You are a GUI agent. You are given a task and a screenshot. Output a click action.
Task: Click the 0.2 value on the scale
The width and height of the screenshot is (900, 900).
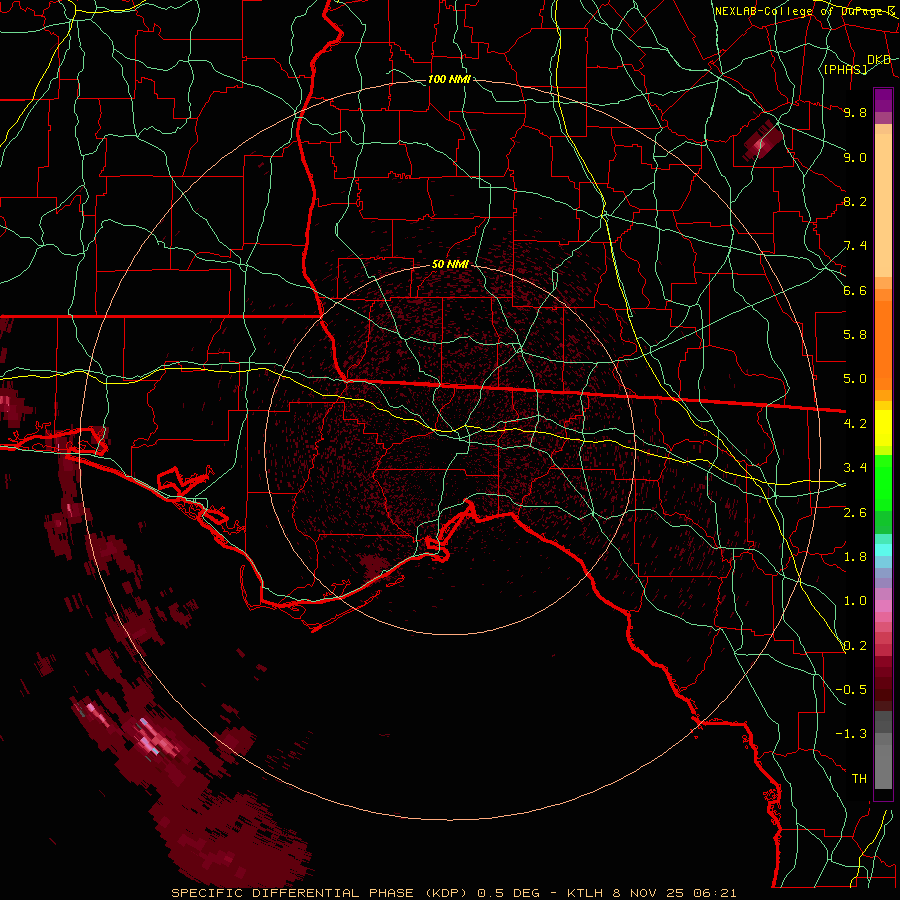click(x=855, y=646)
